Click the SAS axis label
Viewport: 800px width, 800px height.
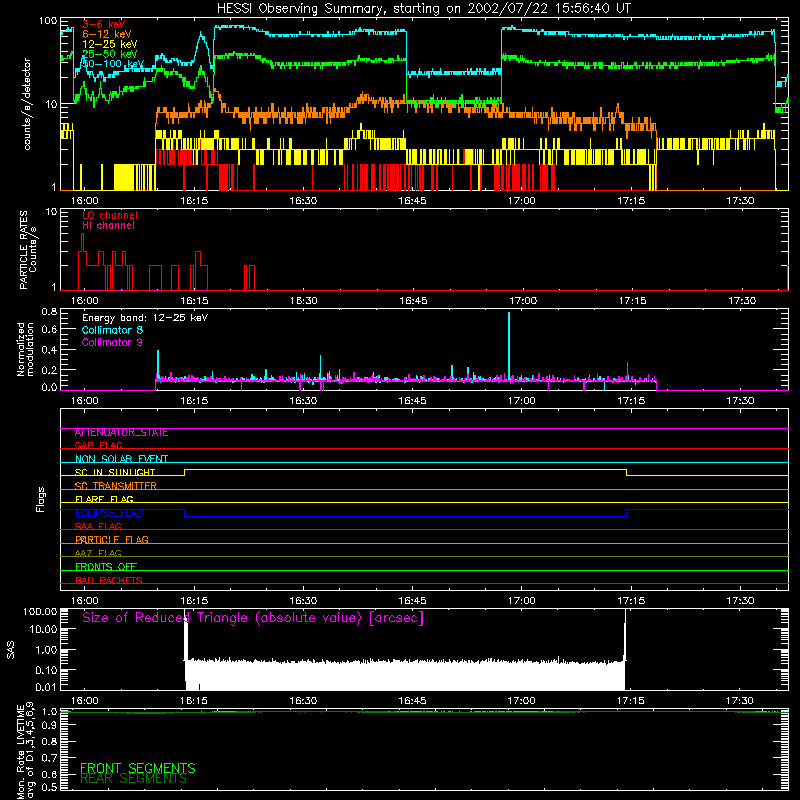pos(11,650)
